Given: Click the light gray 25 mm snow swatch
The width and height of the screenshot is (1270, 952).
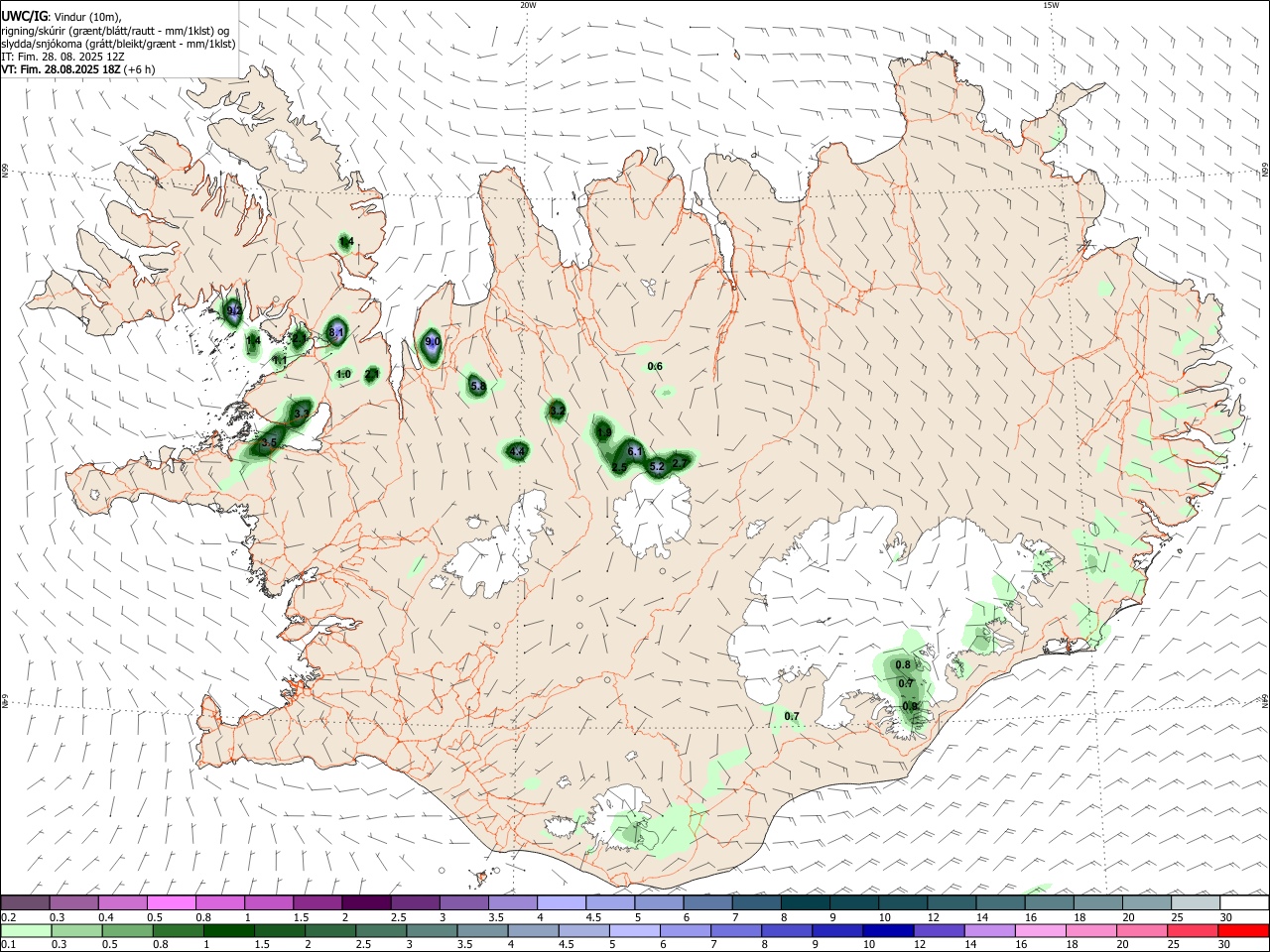Looking at the screenshot, I should click(1196, 902).
